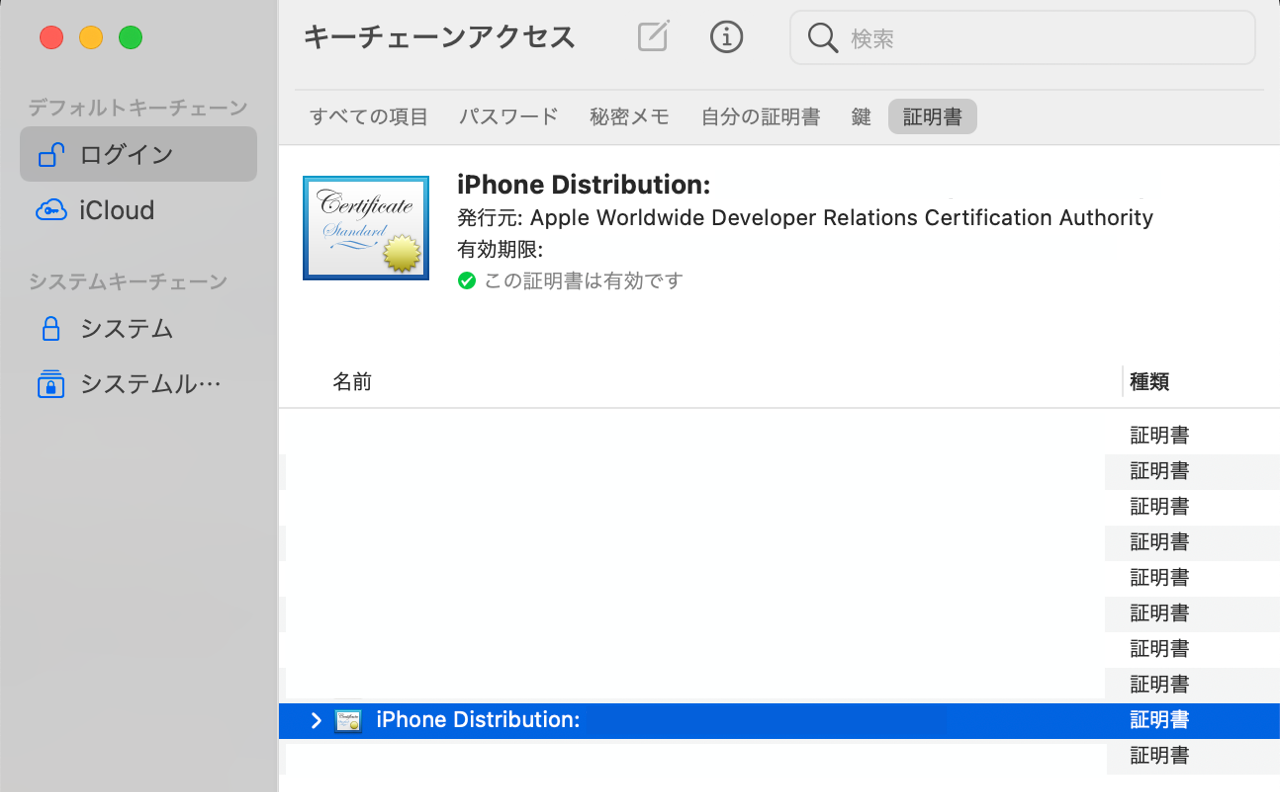Sort entries by the 種類 column
Screen dimensions: 1280x792
coord(1149,382)
